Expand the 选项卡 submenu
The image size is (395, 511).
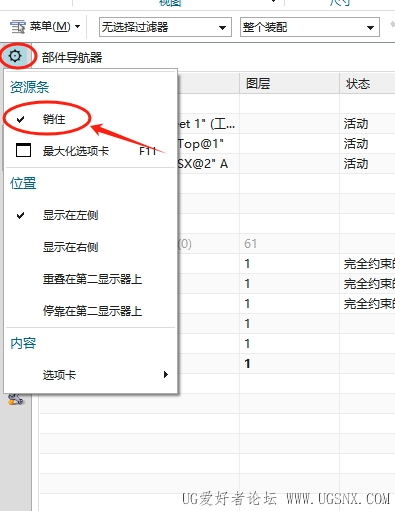point(90,375)
